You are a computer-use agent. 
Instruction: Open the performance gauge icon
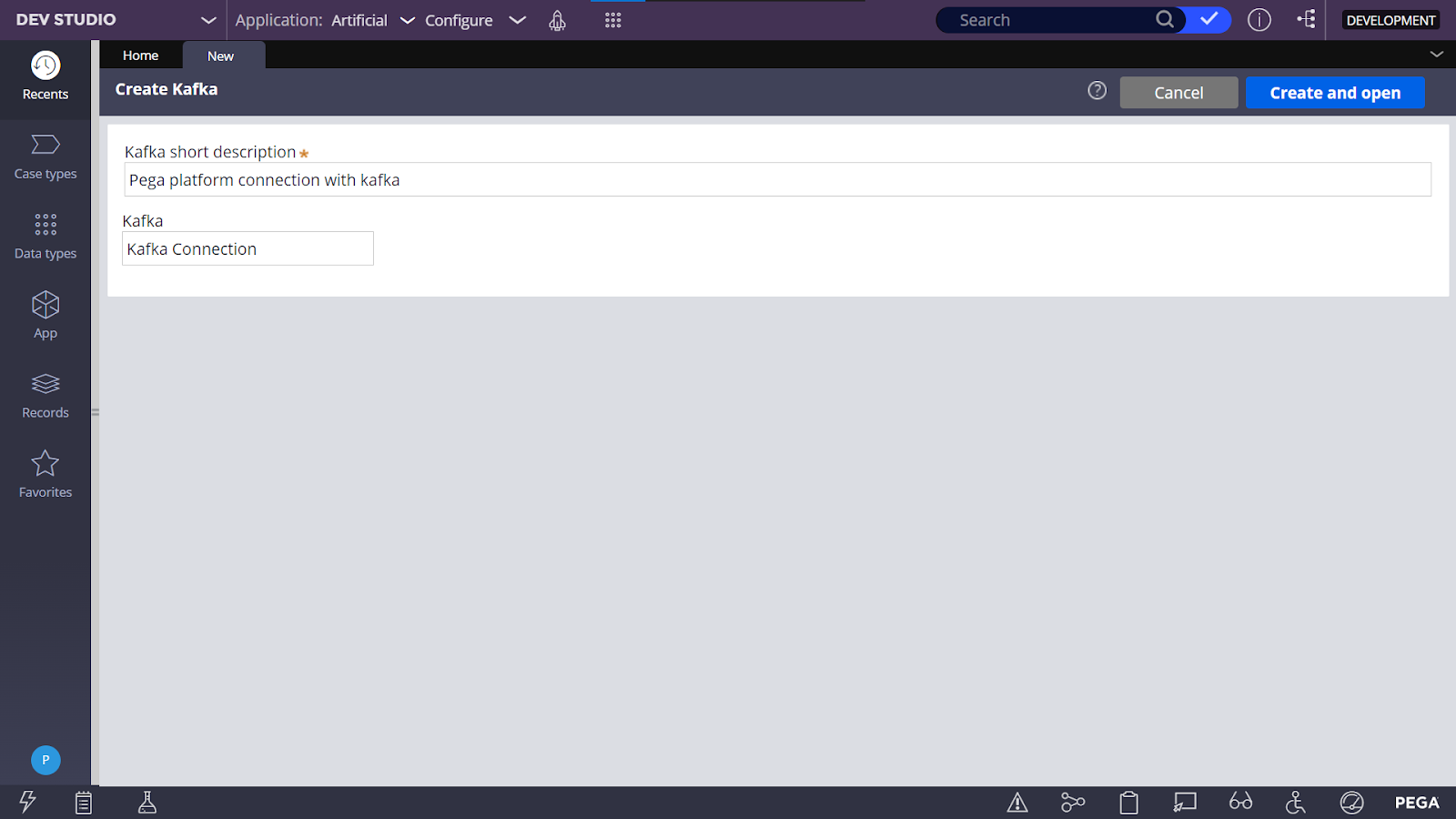1352,803
